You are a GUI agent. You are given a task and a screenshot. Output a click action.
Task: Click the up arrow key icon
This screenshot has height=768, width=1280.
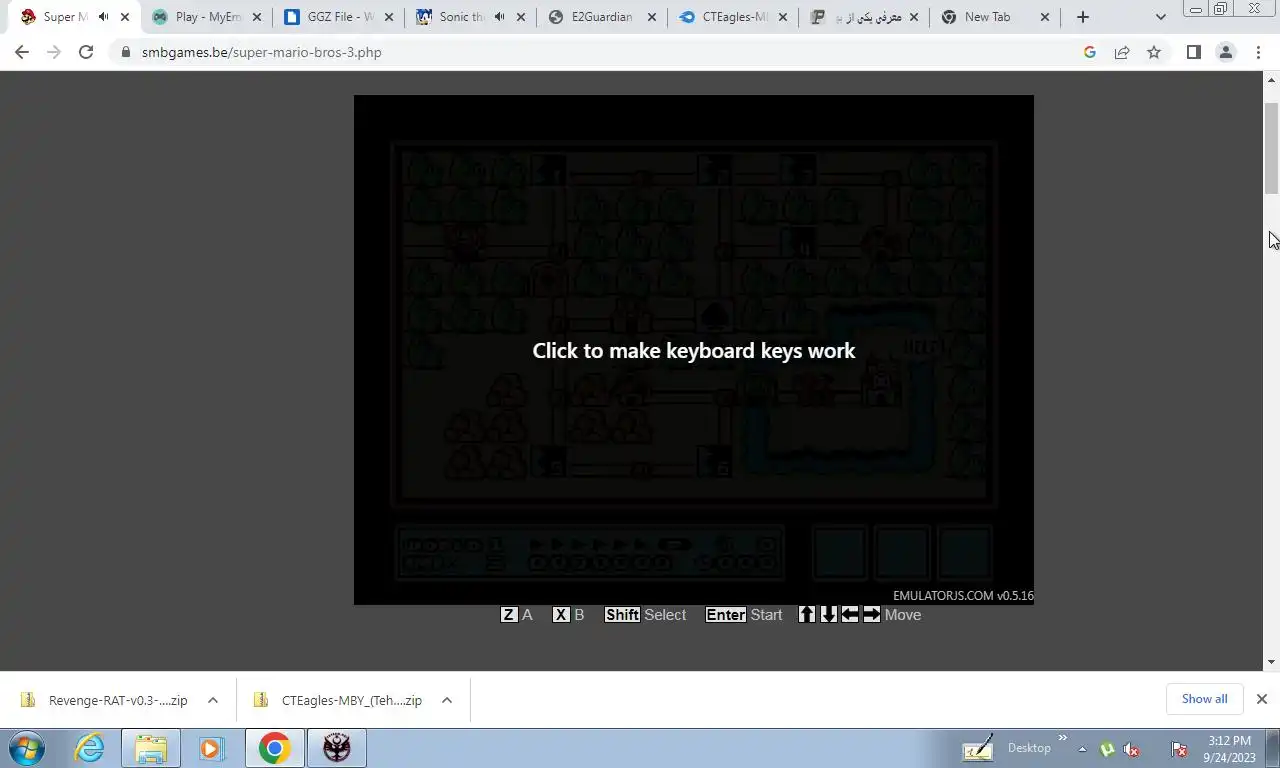pos(807,614)
